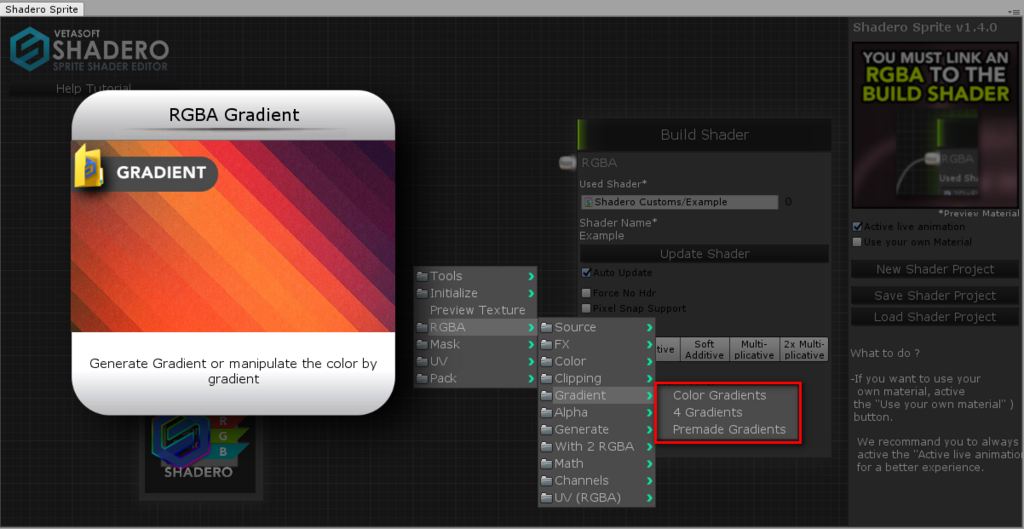Click the Shadero Customs/Example shader field
The width and height of the screenshot is (1024, 529).
pos(679,202)
